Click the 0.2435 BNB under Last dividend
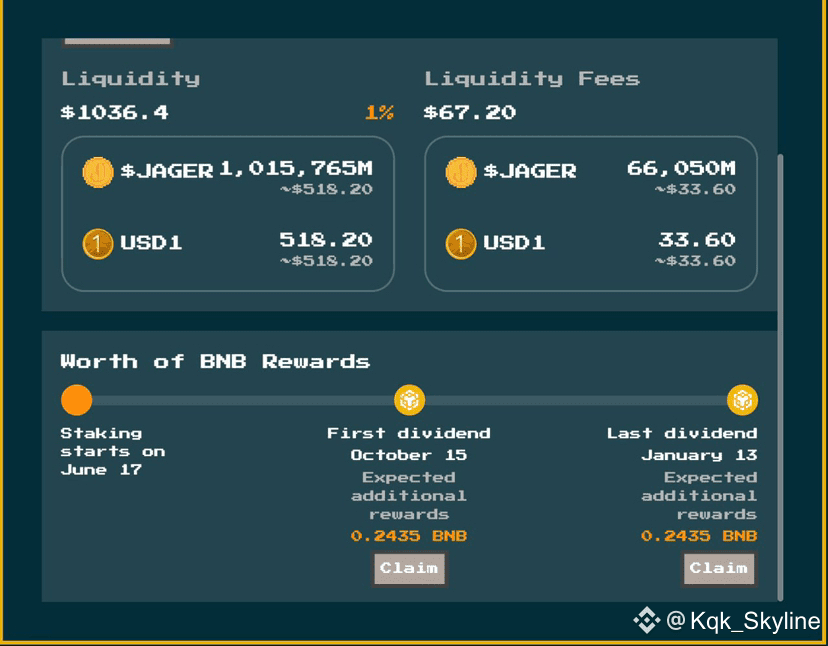Screen dimensions: 828x646 coord(699,536)
